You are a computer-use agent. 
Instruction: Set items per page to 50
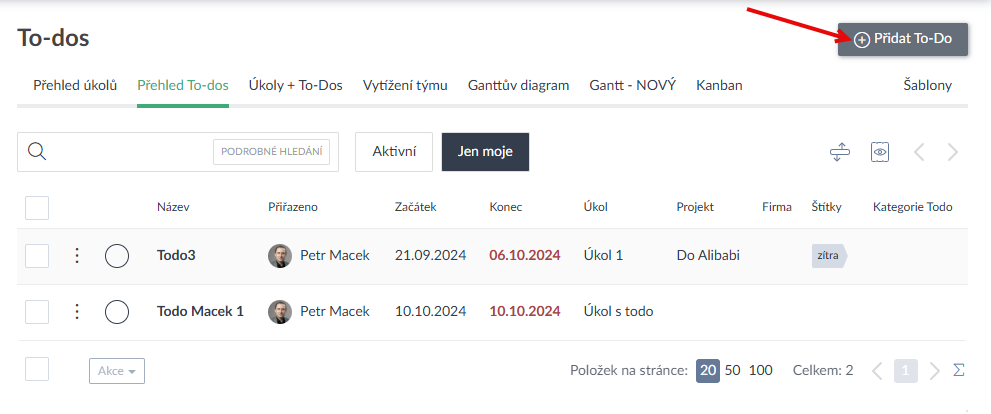click(x=732, y=370)
